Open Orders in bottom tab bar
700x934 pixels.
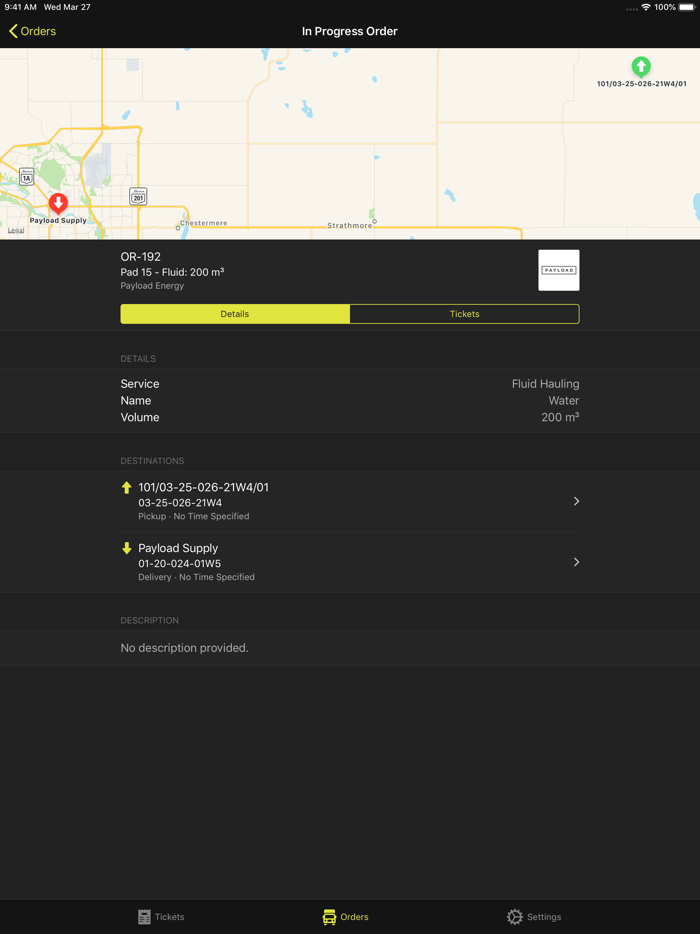click(346, 917)
